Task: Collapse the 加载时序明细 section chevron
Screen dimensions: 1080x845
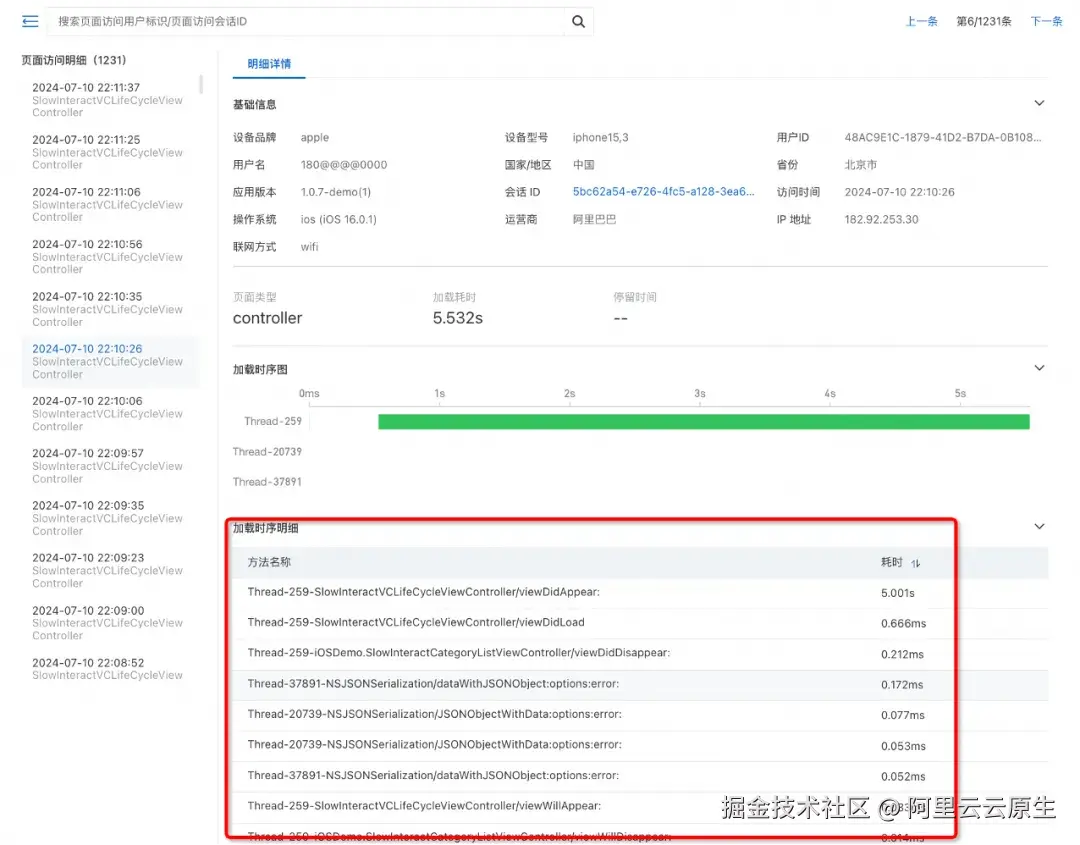Action: pos(1039,527)
